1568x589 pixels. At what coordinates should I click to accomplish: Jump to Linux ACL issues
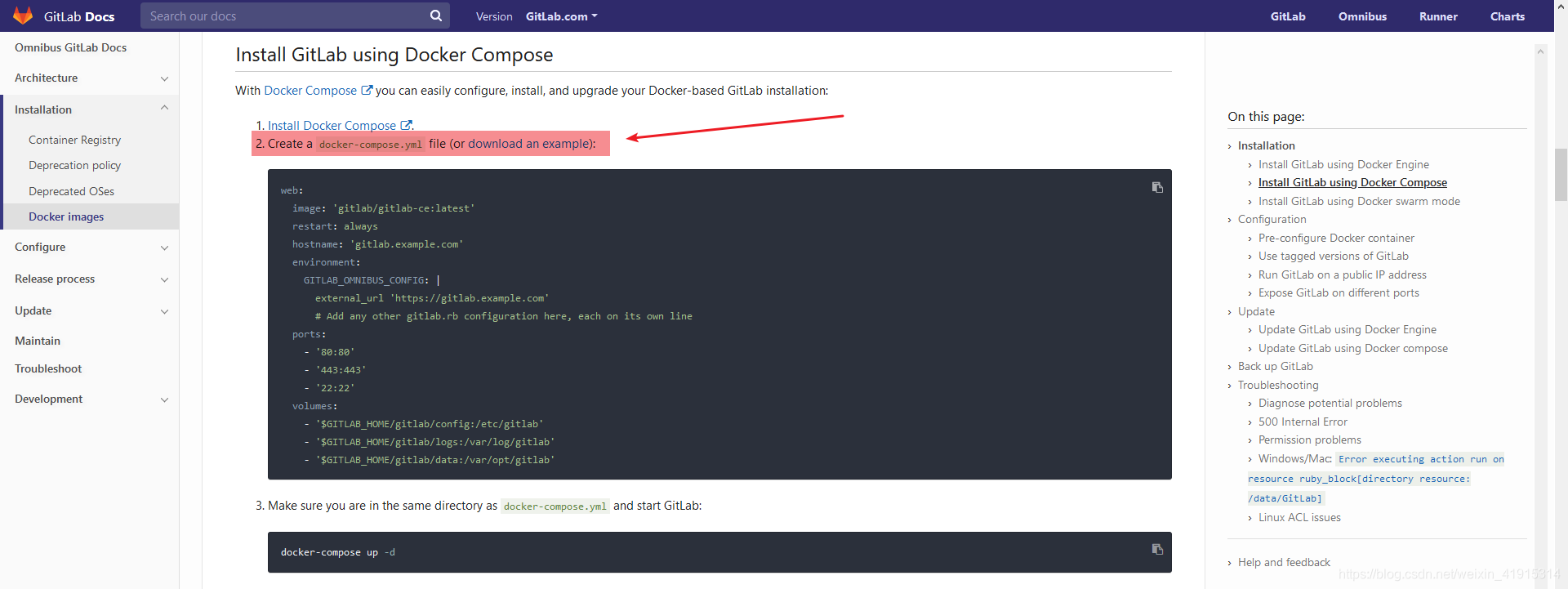pyautogui.click(x=1299, y=517)
